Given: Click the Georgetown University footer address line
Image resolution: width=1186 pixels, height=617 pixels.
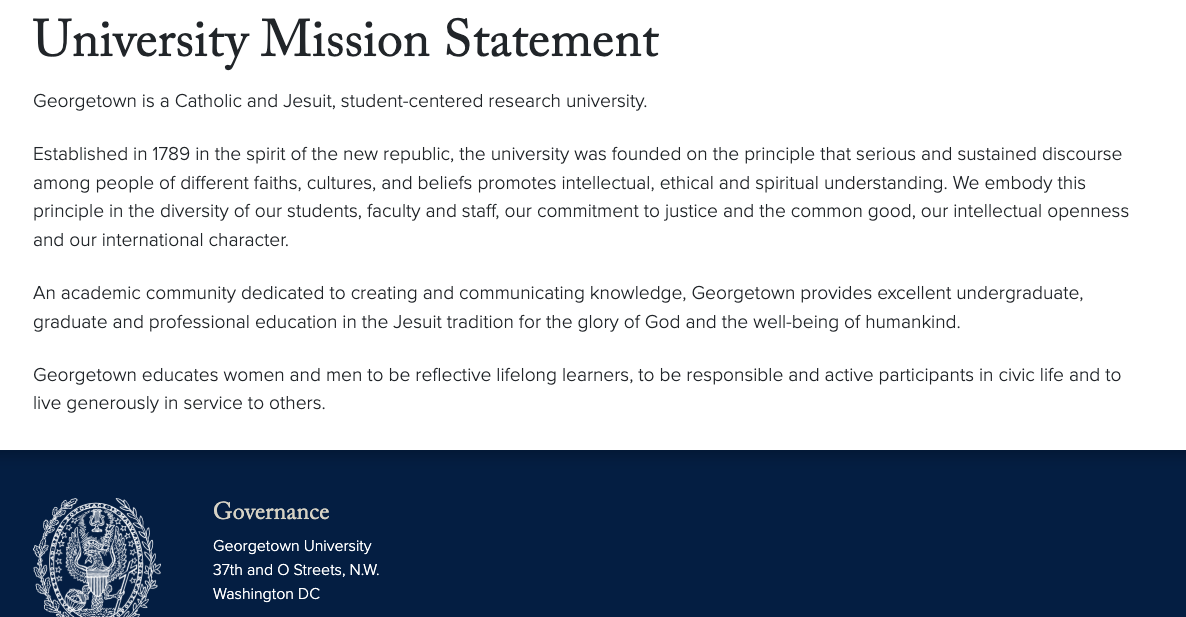Looking at the screenshot, I should pyautogui.click(x=292, y=546).
